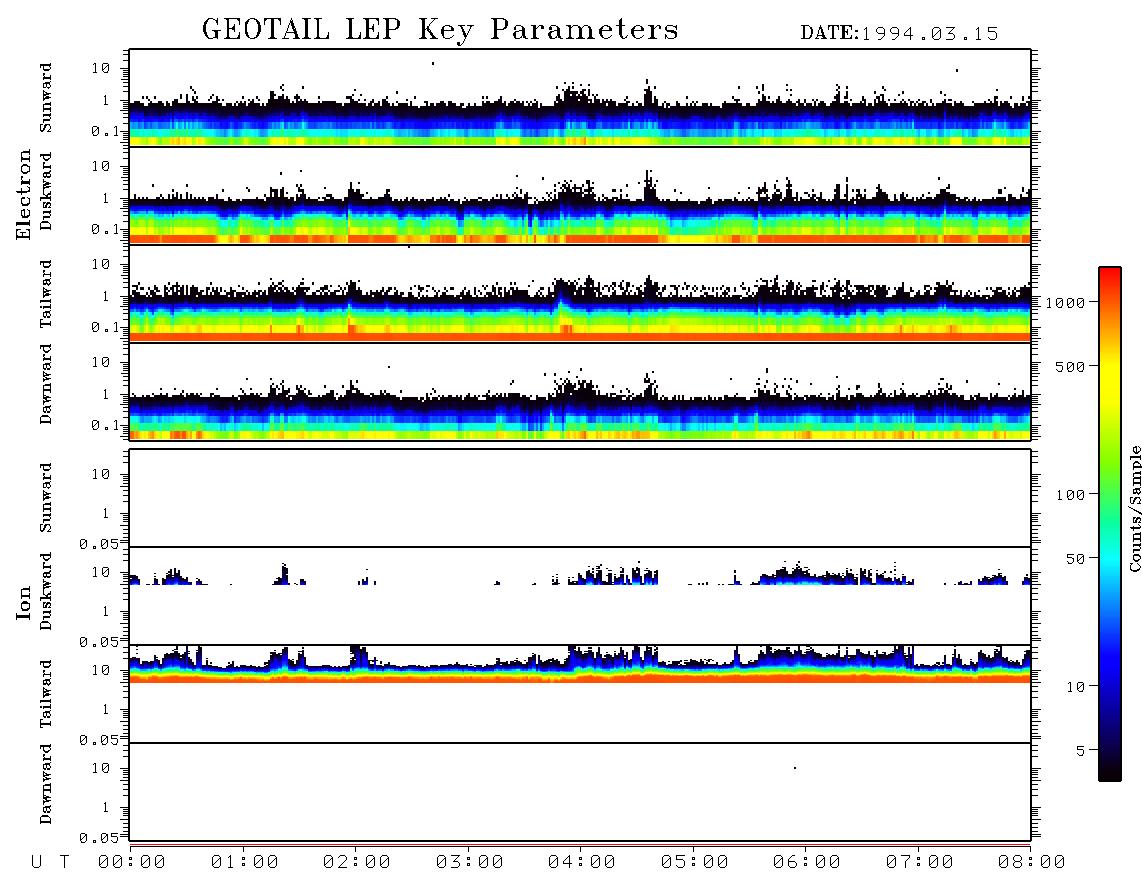Click the colorbar's 10 tick label
Image resolution: width=1142 pixels, height=880 pixels.
coord(1075,686)
